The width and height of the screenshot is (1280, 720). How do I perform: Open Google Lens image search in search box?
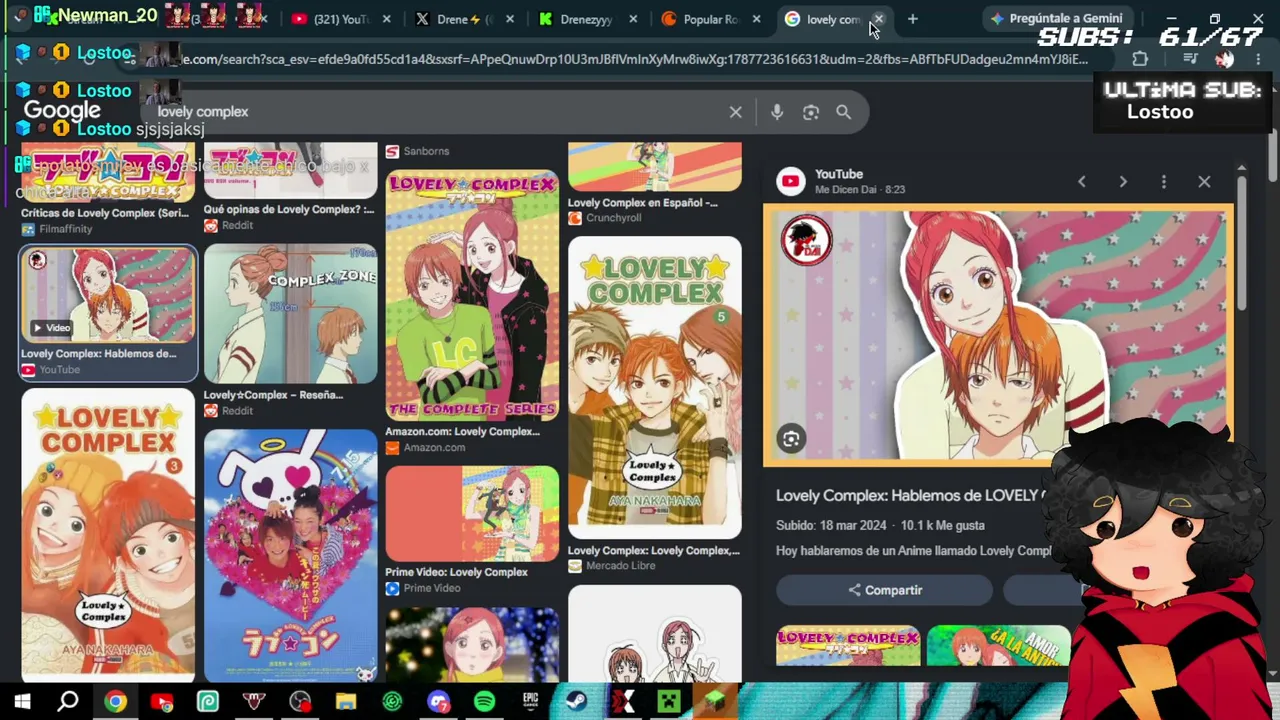(x=811, y=112)
